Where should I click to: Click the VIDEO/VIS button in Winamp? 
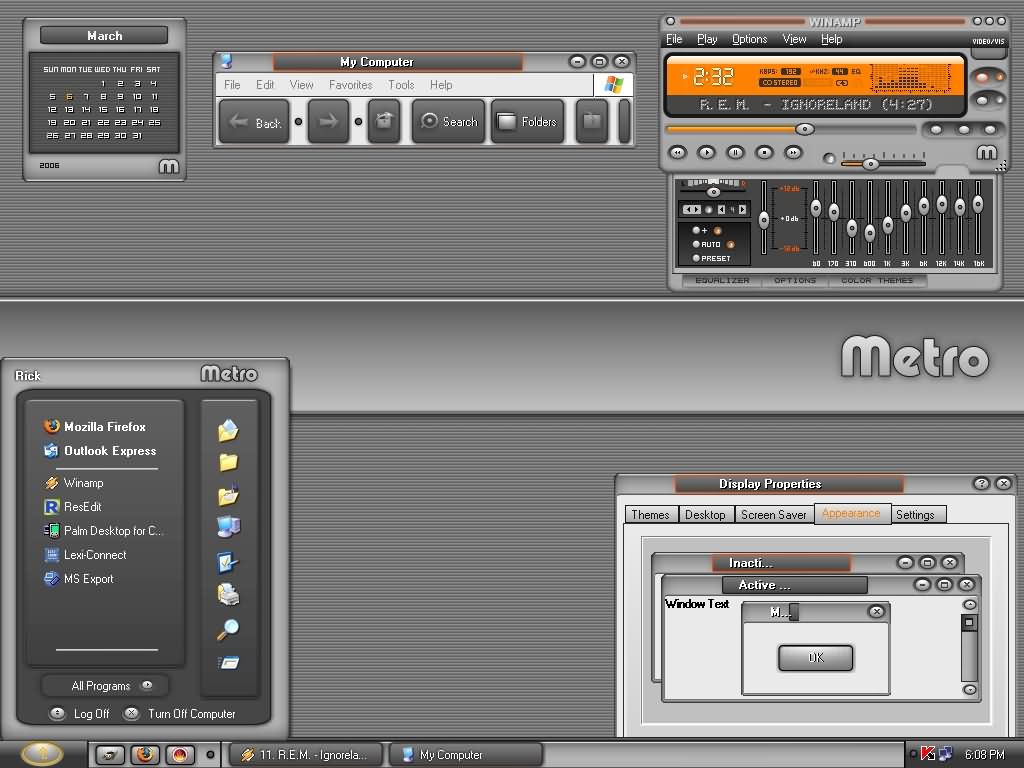988,41
